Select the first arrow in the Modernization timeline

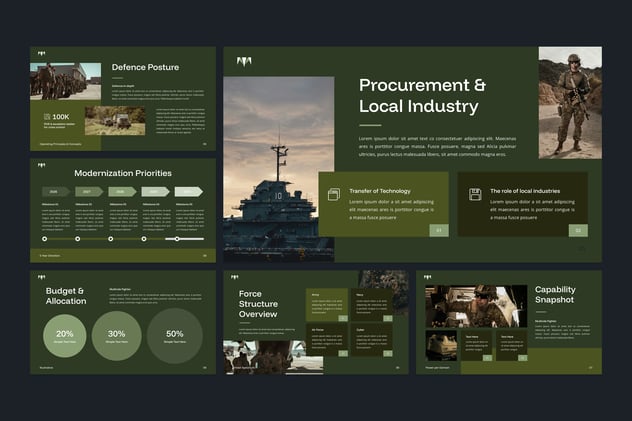[x=56, y=191]
